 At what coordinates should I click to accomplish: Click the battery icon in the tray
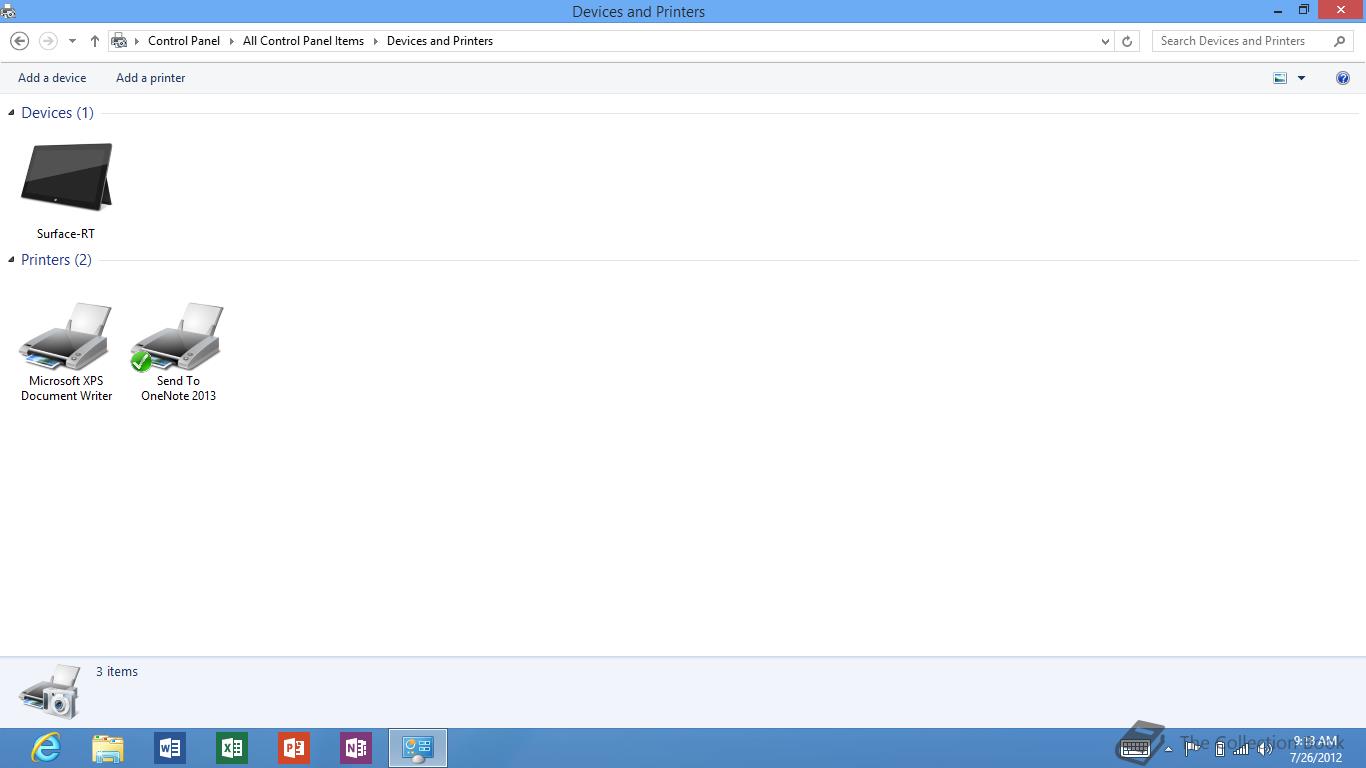[x=1219, y=748]
